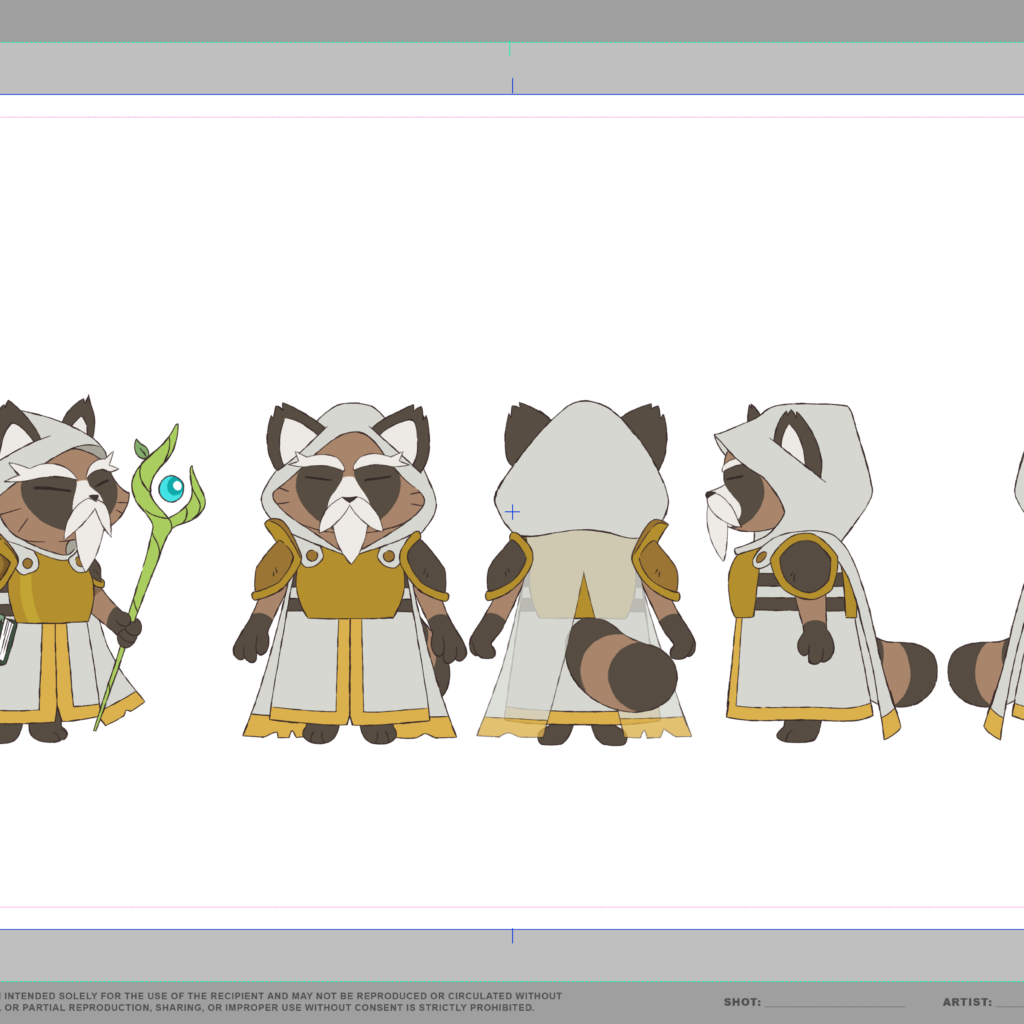Click the hand gripping the green staff
Screen dimensions: 1024x1024
click(x=126, y=628)
